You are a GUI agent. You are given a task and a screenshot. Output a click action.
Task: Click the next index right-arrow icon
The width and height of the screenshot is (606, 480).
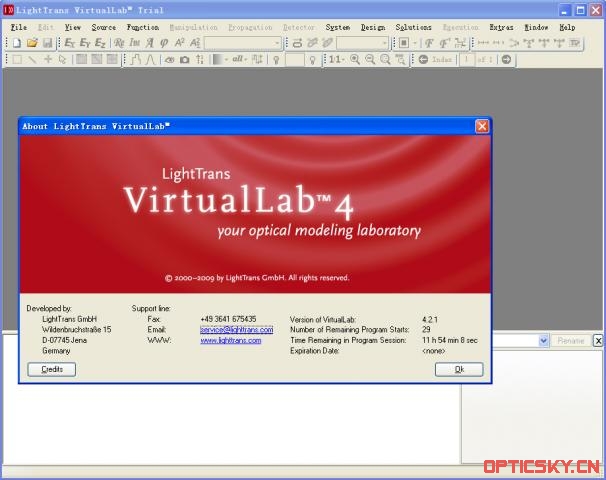click(x=506, y=59)
